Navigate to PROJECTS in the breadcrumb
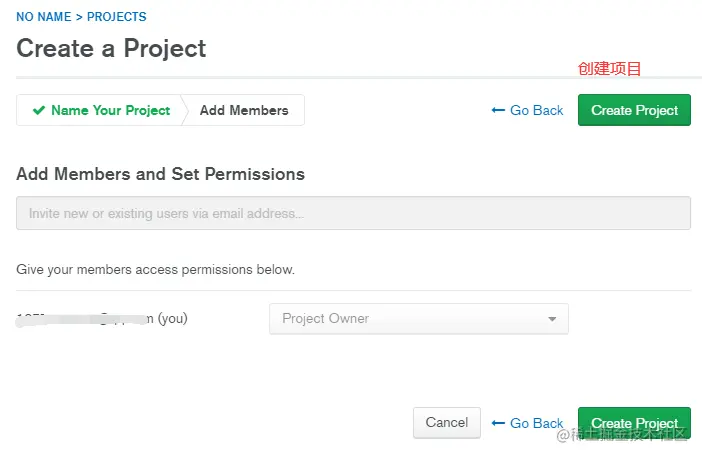702x457 pixels. (116, 17)
